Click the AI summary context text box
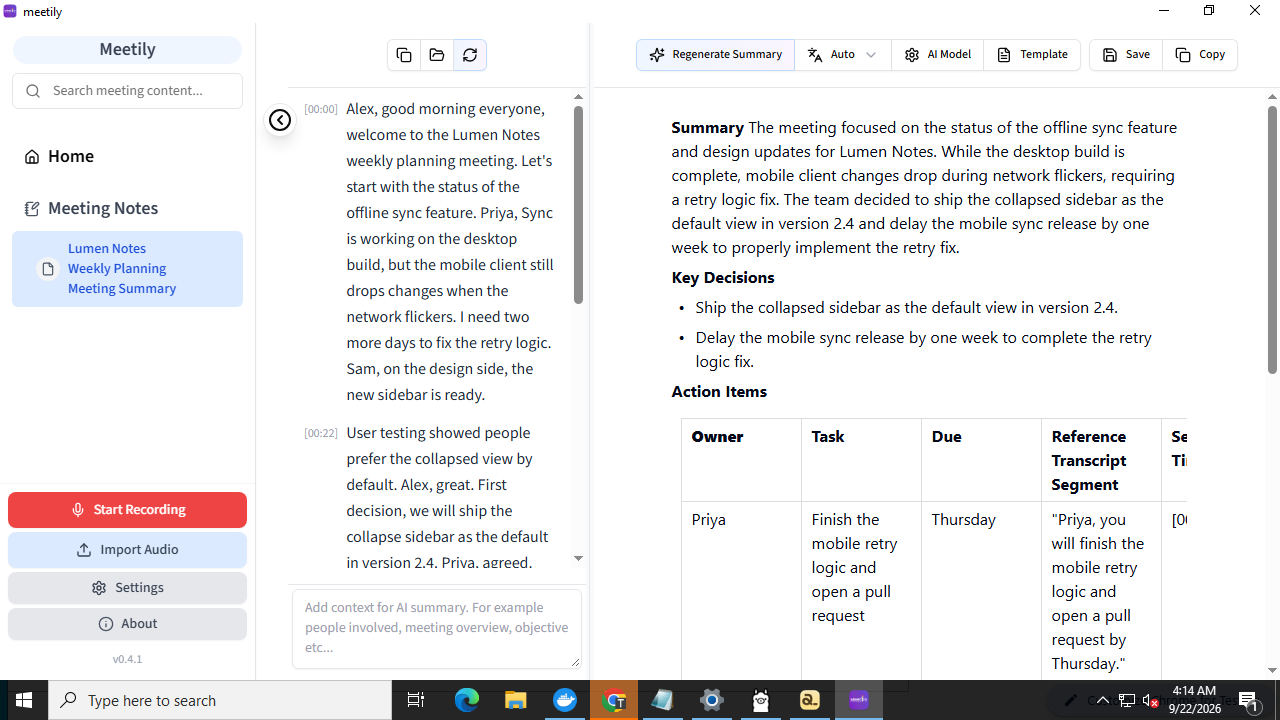 (x=436, y=629)
